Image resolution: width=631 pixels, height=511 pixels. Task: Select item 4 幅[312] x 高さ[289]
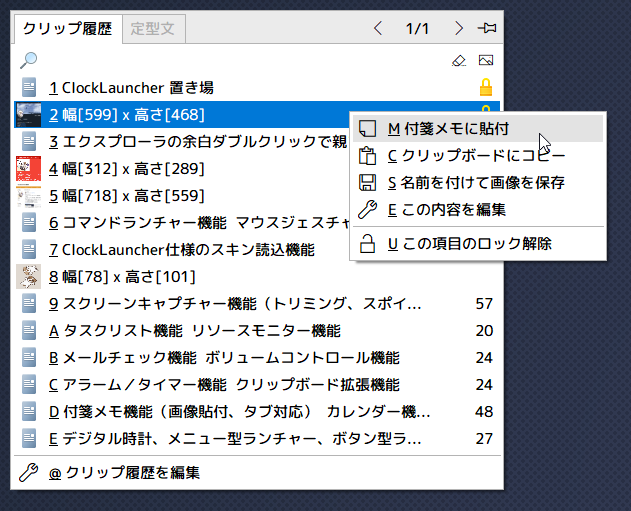click(x=182, y=169)
